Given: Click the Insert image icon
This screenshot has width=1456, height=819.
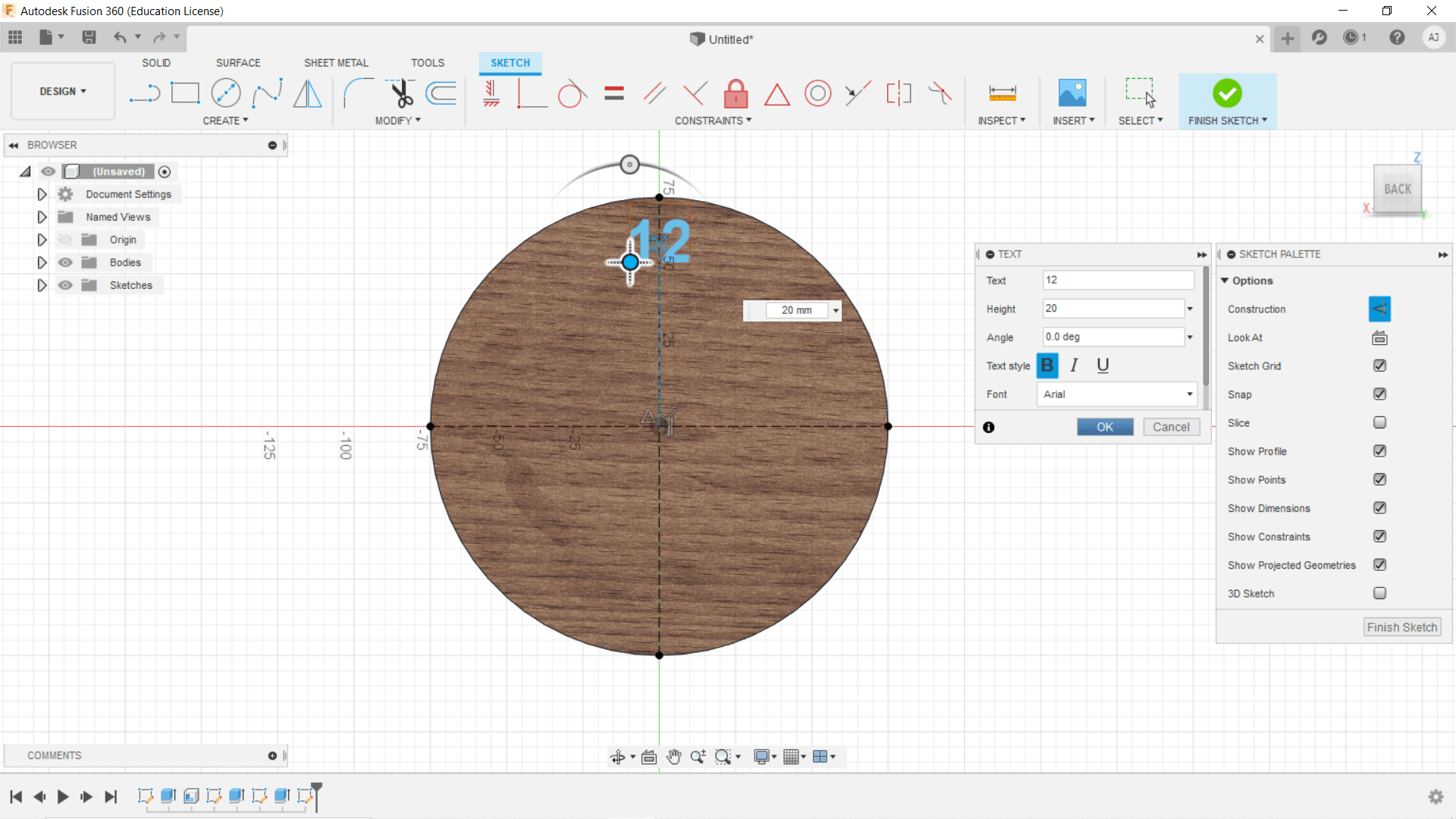Looking at the screenshot, I should [1072, 93].
